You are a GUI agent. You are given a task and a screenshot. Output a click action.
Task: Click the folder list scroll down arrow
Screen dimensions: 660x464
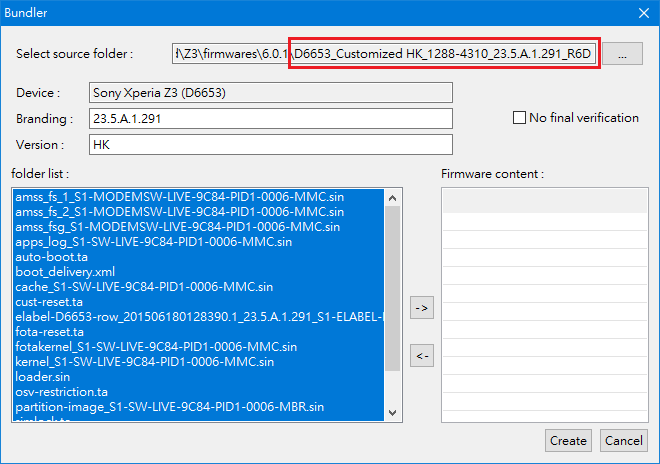pos(393,413)
